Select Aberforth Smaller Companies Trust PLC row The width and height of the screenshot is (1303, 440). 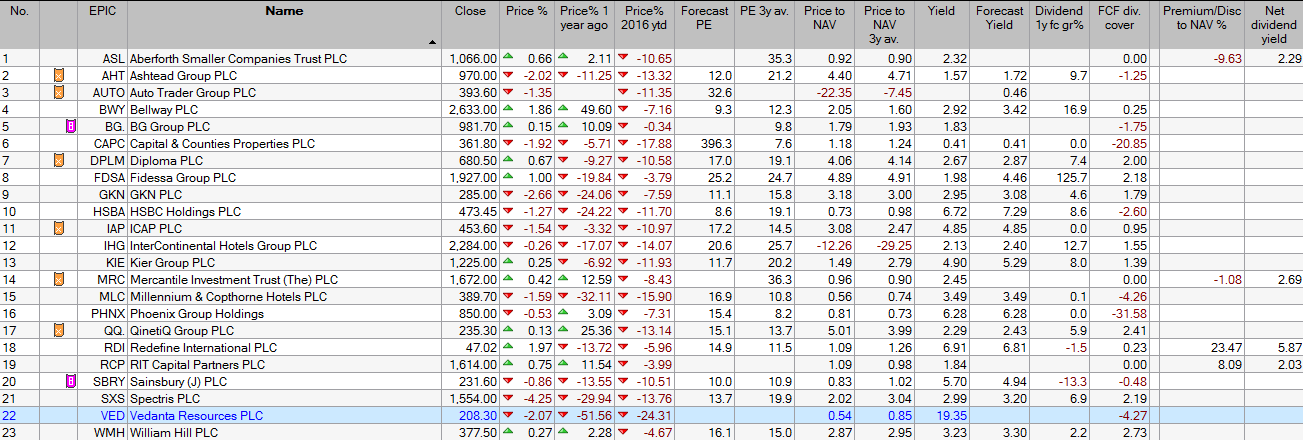(651, 59)
